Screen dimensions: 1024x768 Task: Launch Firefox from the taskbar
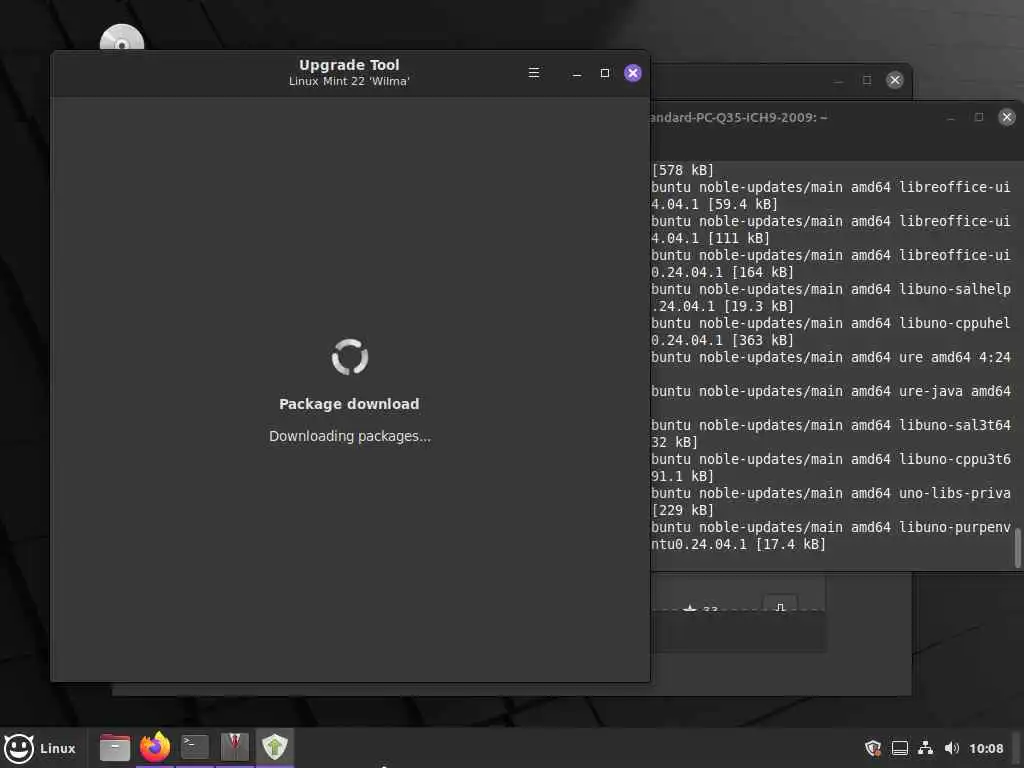(155, 747)
